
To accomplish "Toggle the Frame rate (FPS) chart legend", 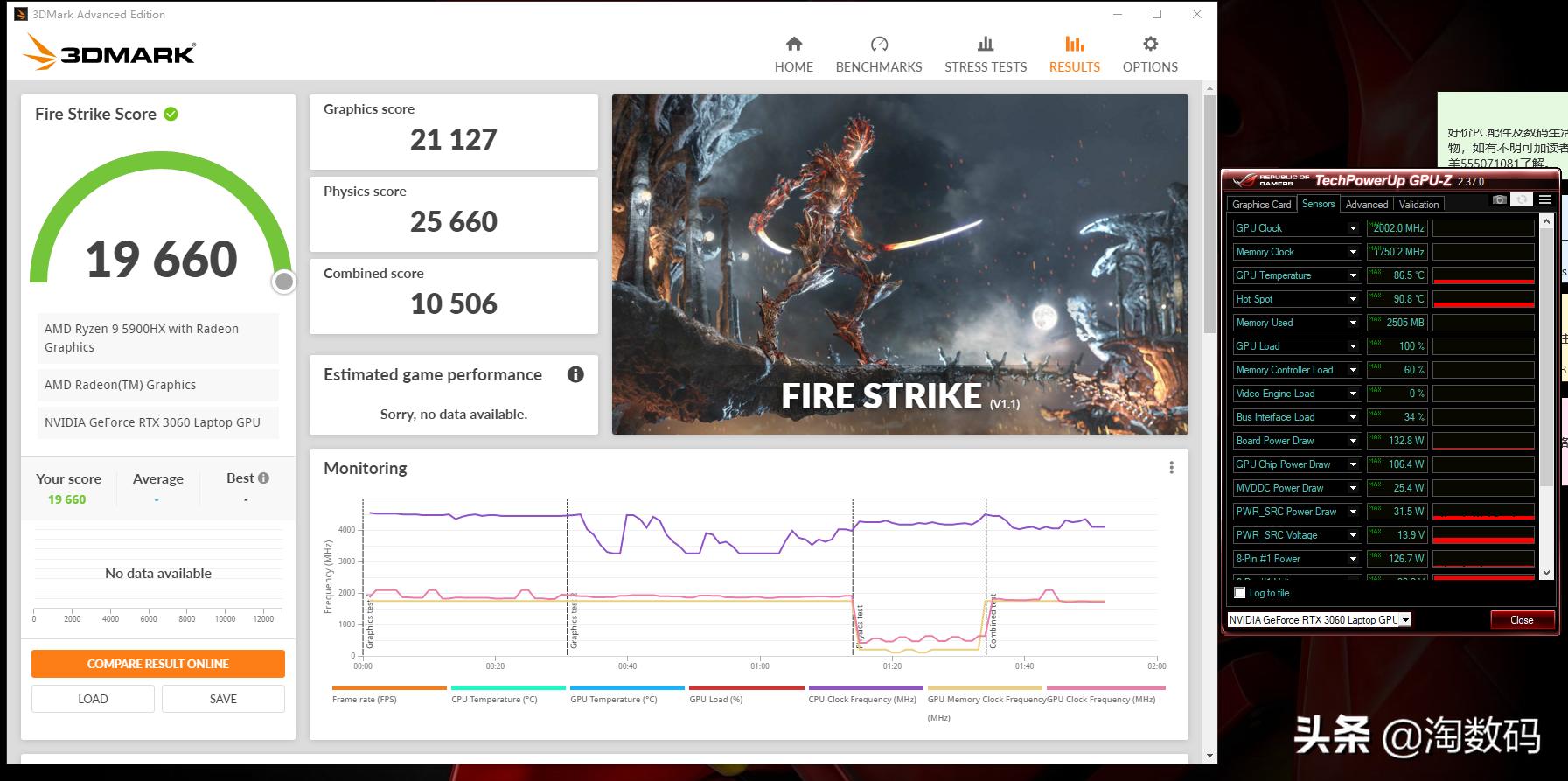I will point(389,694).
